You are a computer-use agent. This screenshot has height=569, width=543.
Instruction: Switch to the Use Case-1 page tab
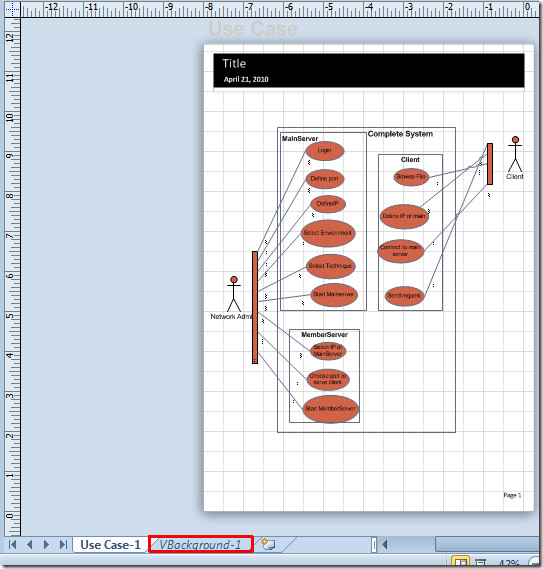110,545
